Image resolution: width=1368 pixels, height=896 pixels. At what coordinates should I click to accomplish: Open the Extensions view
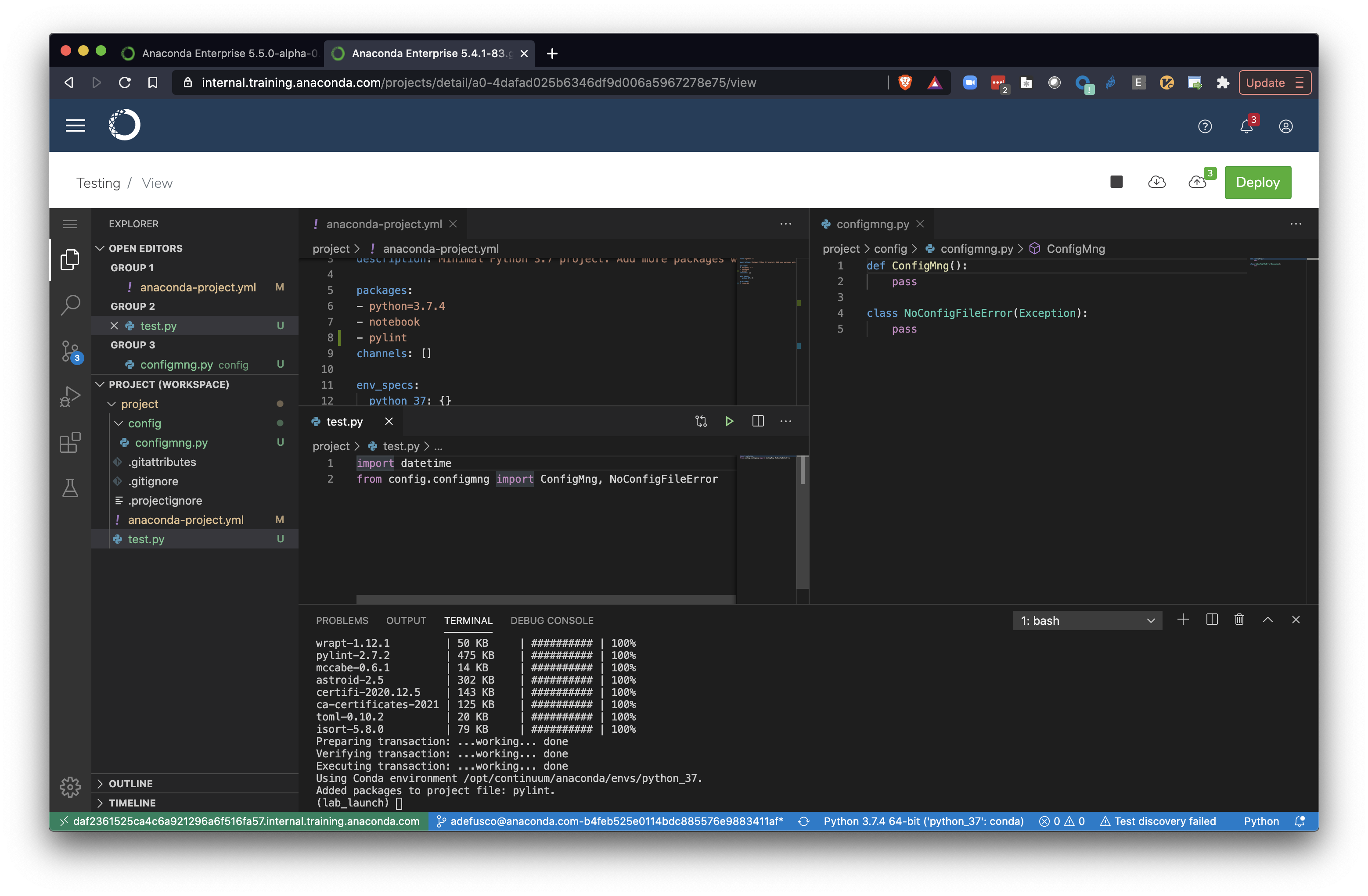70,442
